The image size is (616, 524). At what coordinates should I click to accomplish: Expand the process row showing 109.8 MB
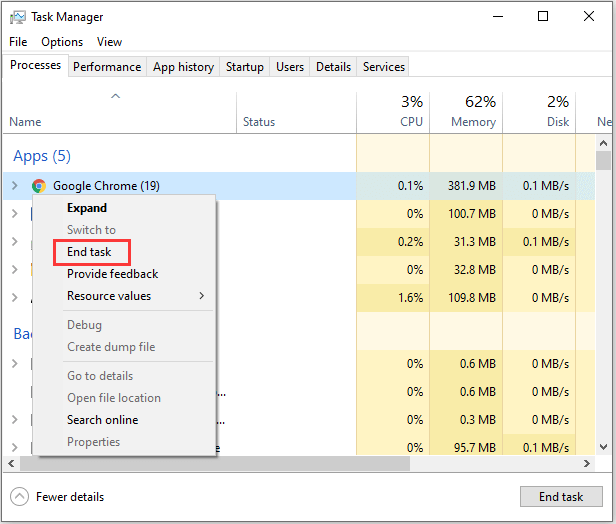coord(15,297)
